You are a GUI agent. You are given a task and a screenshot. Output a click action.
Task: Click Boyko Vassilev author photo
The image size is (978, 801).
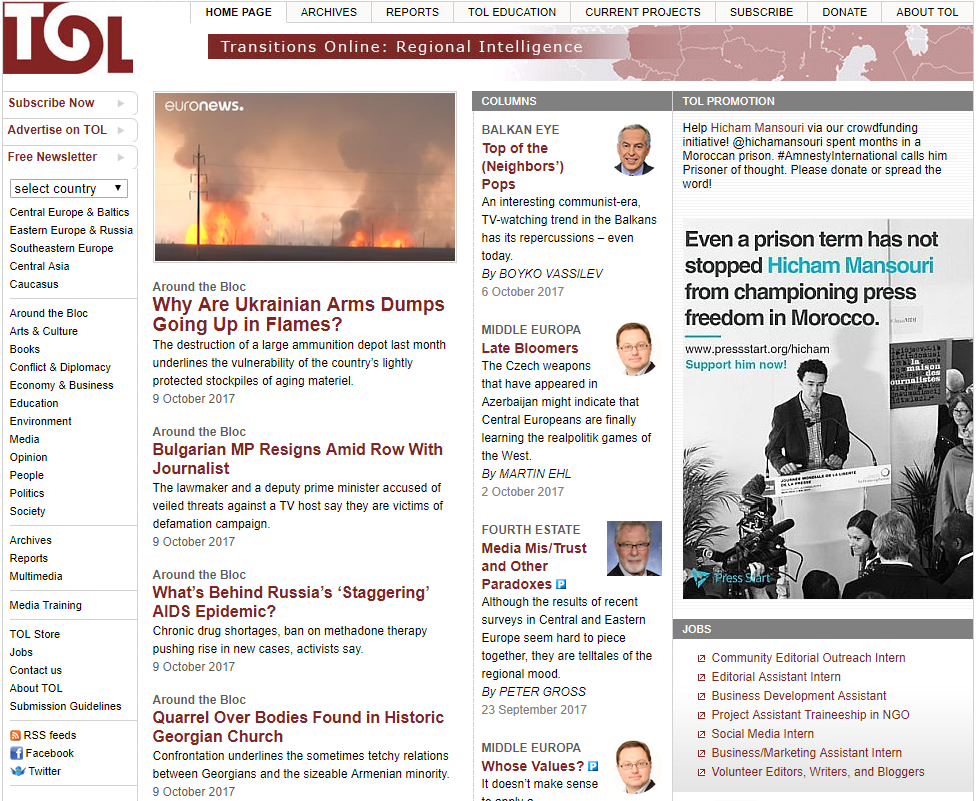(x=634, y=150)
